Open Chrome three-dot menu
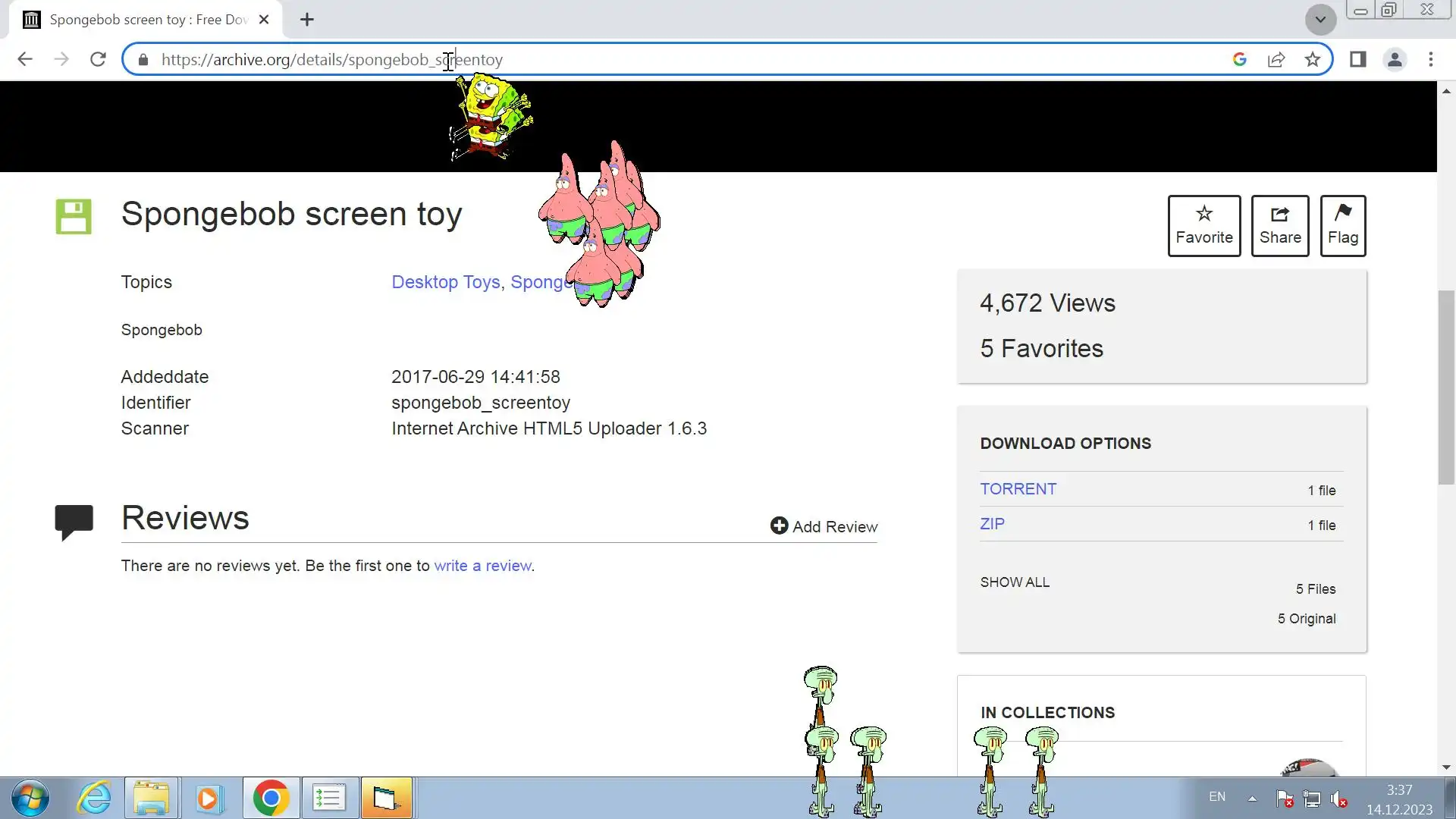Screen dimensions: 1456x819 coord(1430,59)
